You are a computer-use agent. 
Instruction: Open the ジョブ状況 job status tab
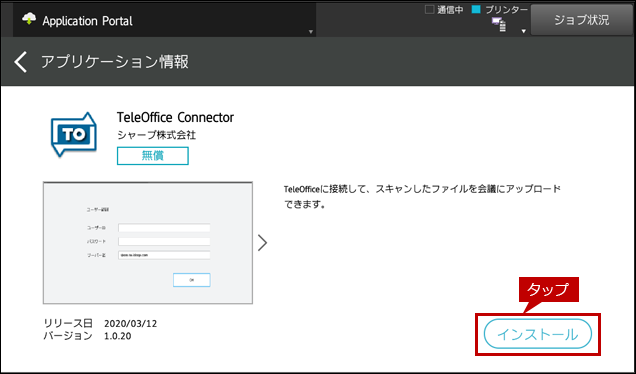(x=582, y=20)
